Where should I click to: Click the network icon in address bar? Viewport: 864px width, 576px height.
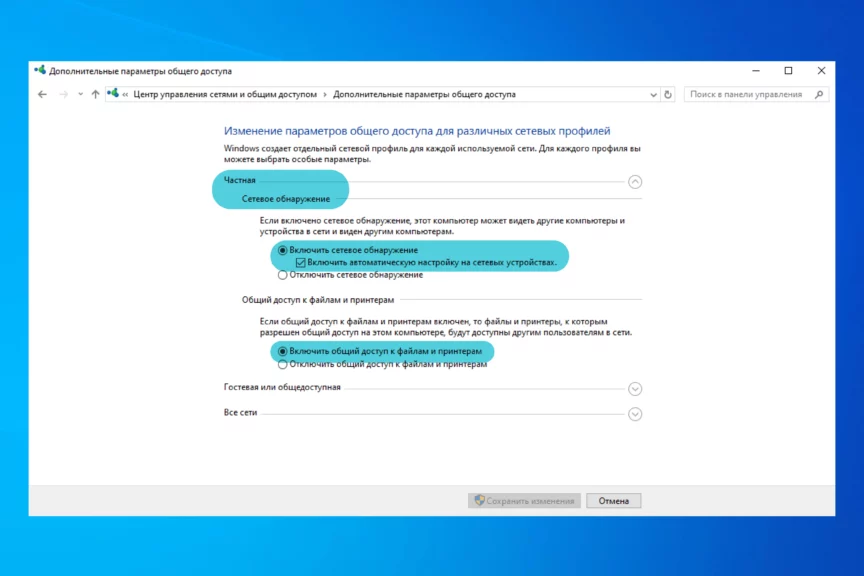(x=113, y=94)
